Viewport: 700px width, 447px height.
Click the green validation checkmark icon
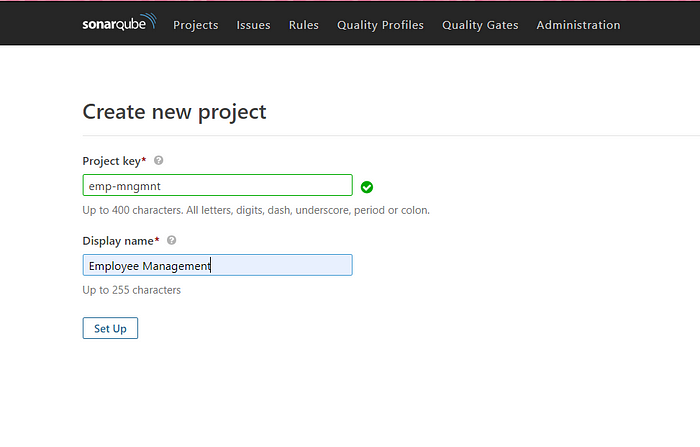coord(367,187)
